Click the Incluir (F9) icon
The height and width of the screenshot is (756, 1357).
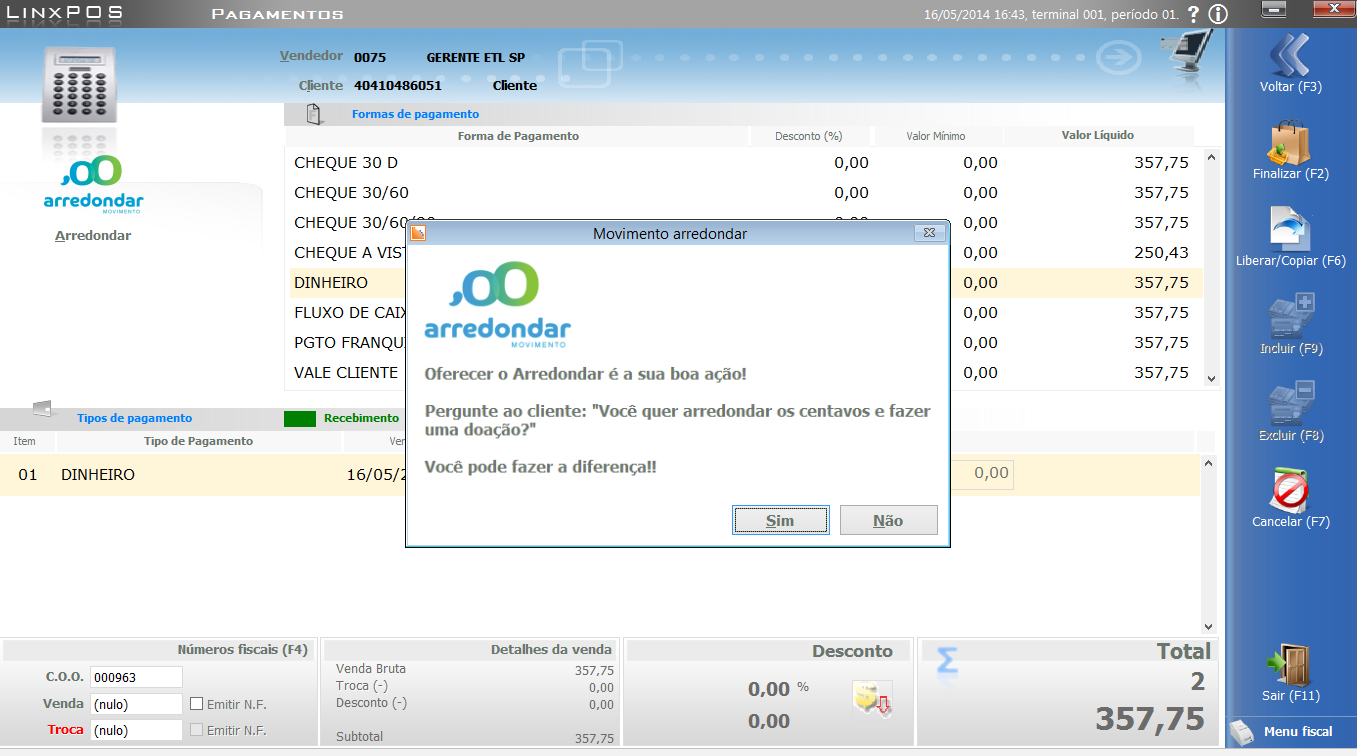pos(1290,316)
